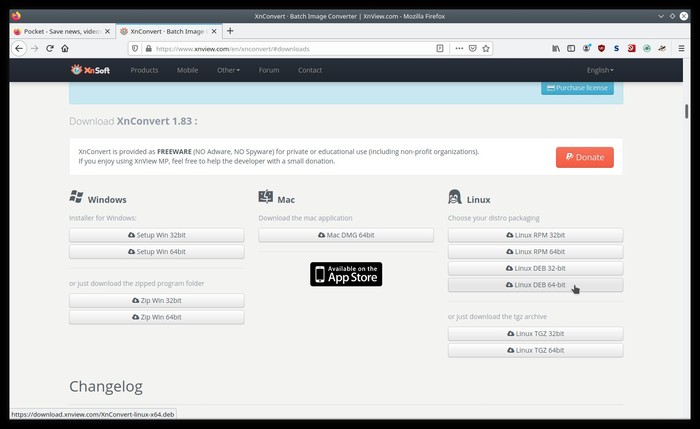This screenshot has height=429, width=700.
Task: Download Linux TGZ 32bit
Action: [x=535, y=333]
